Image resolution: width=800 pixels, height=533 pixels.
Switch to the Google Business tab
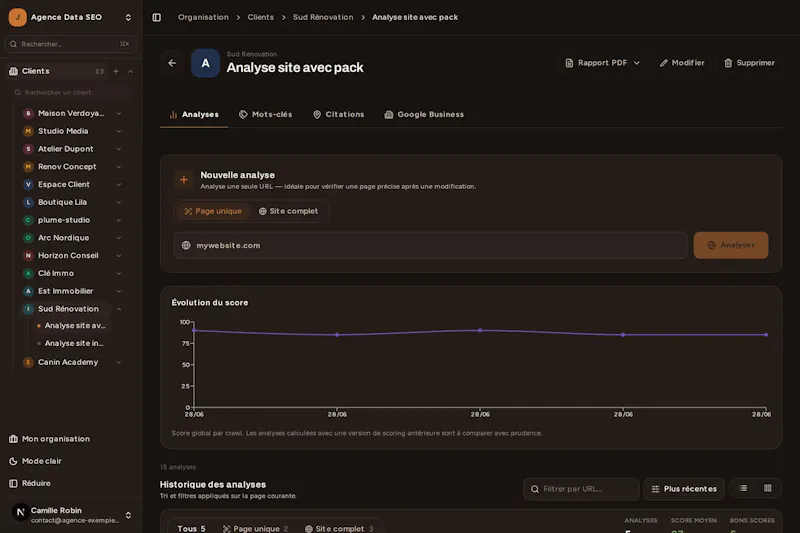[x=424, y=115]
